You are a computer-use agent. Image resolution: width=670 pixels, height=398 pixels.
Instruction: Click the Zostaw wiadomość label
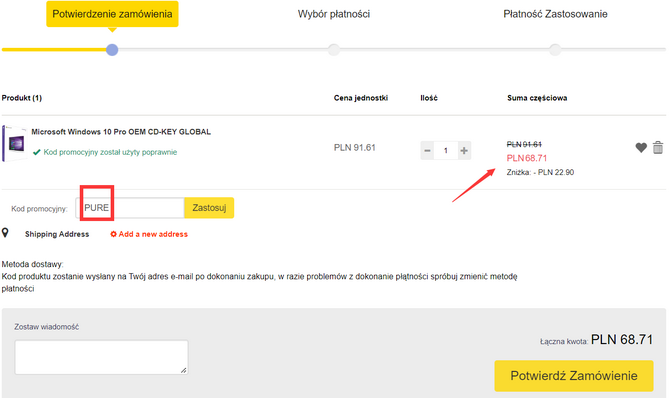(x=47, y=327)
